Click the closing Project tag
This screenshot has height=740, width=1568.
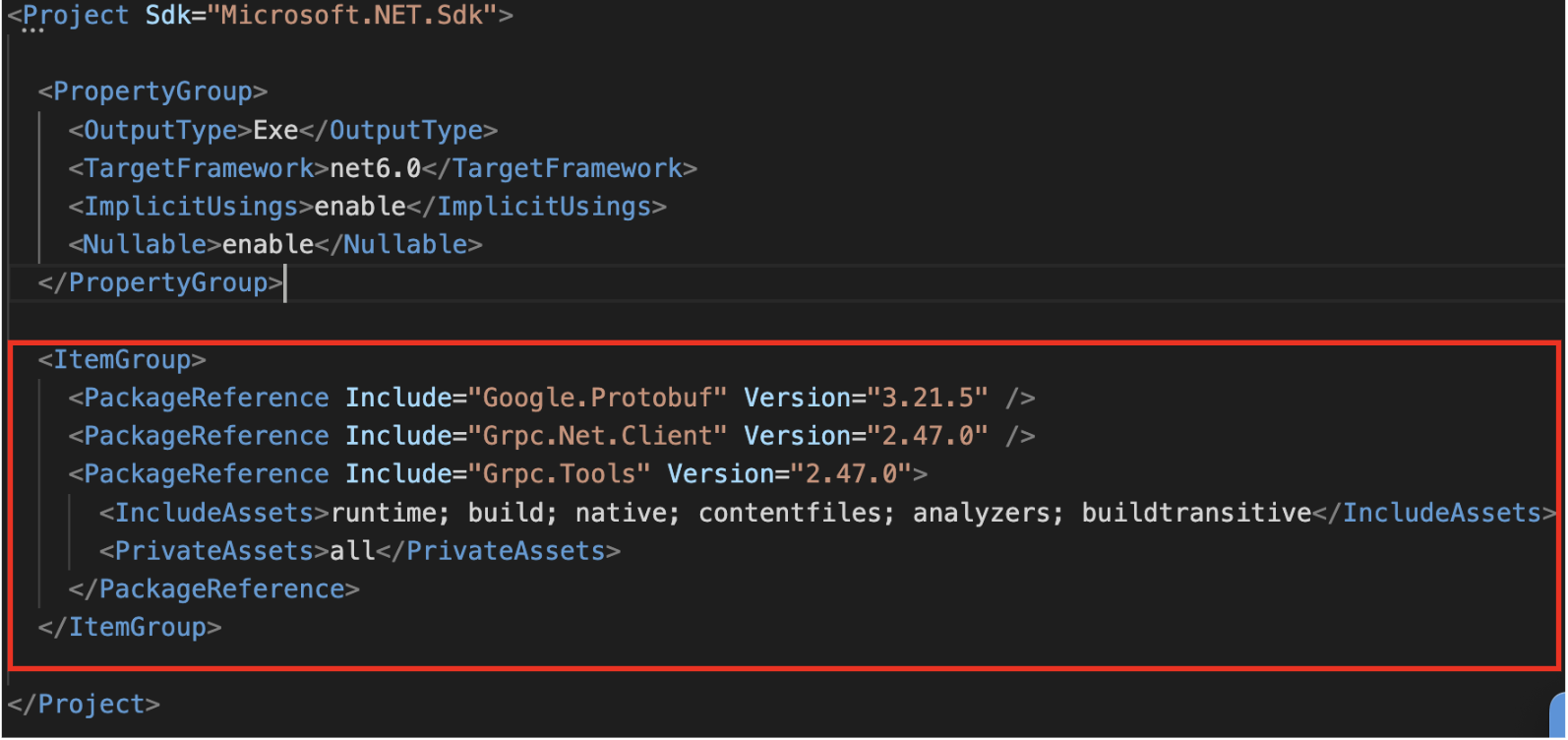point(84,705)
